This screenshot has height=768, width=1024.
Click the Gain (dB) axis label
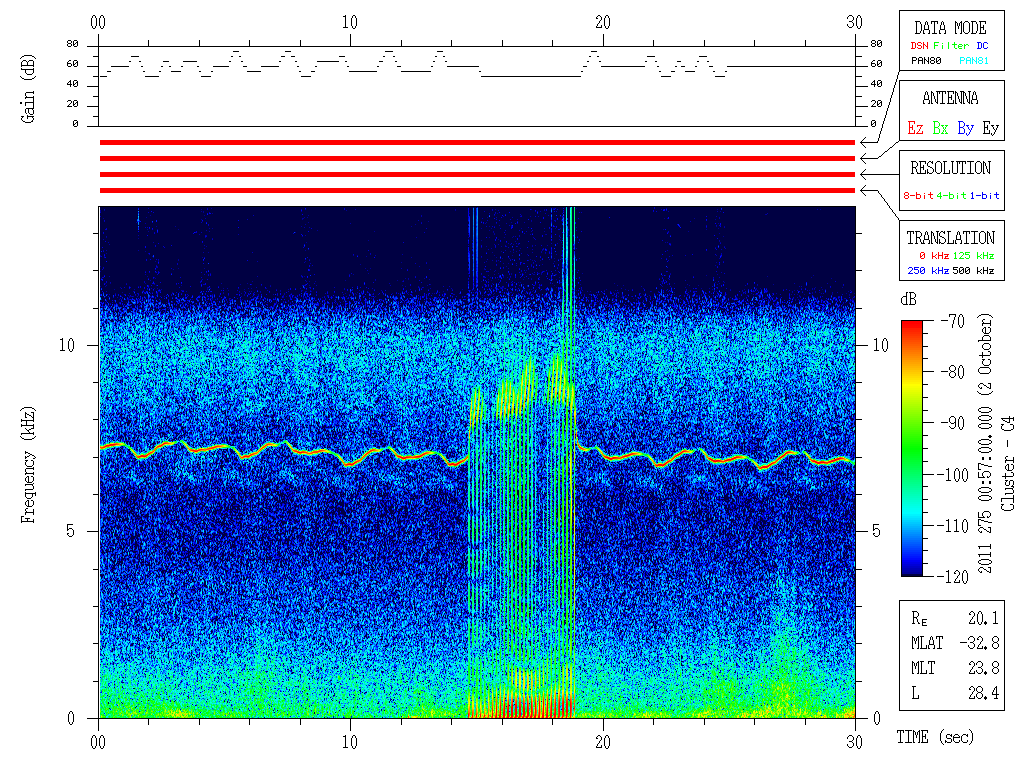28,89
